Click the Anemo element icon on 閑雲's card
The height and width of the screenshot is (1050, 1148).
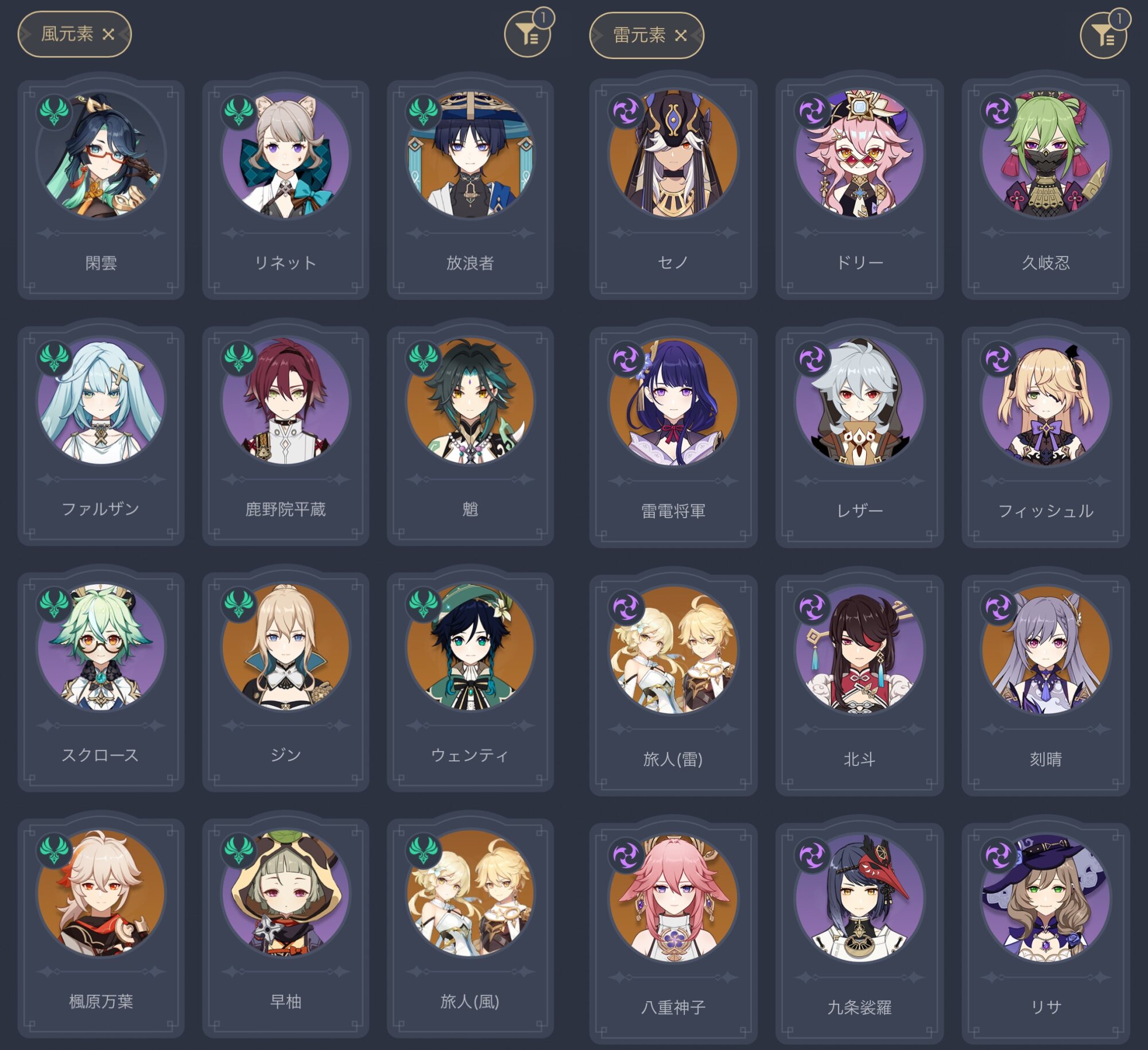(x=55, y=111)
